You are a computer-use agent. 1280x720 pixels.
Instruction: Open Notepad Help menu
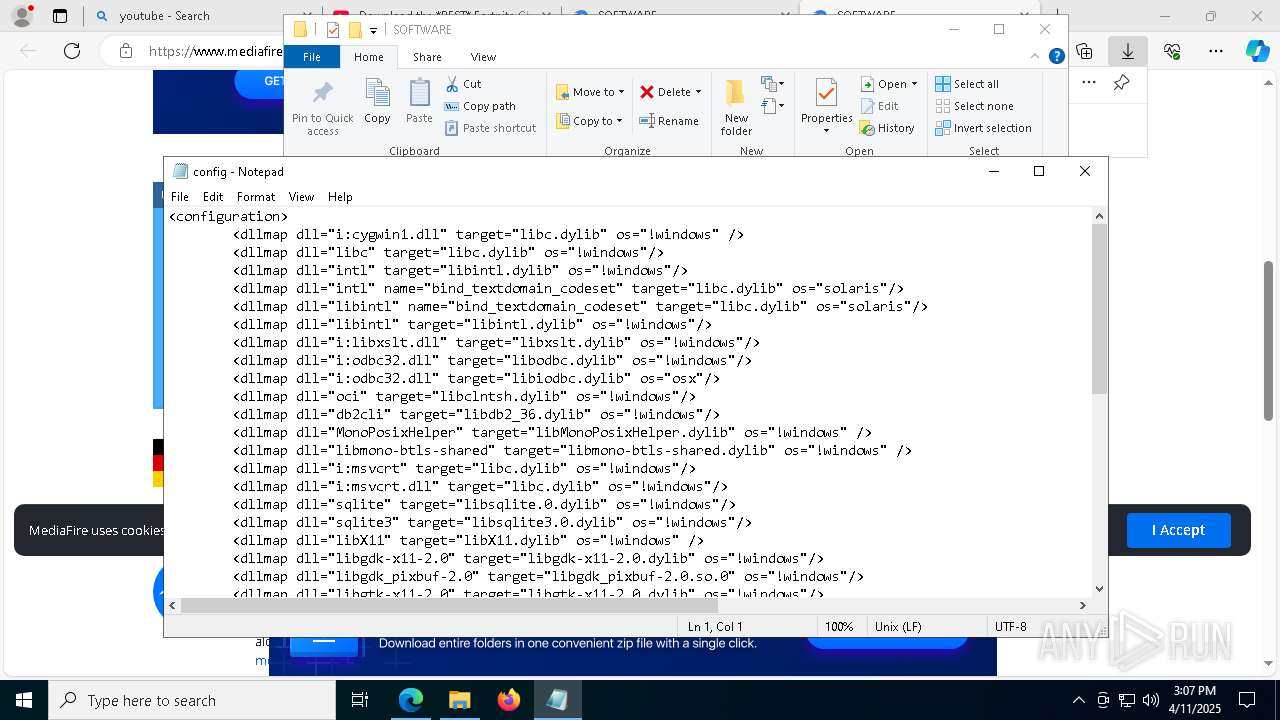tap(340, 197)
